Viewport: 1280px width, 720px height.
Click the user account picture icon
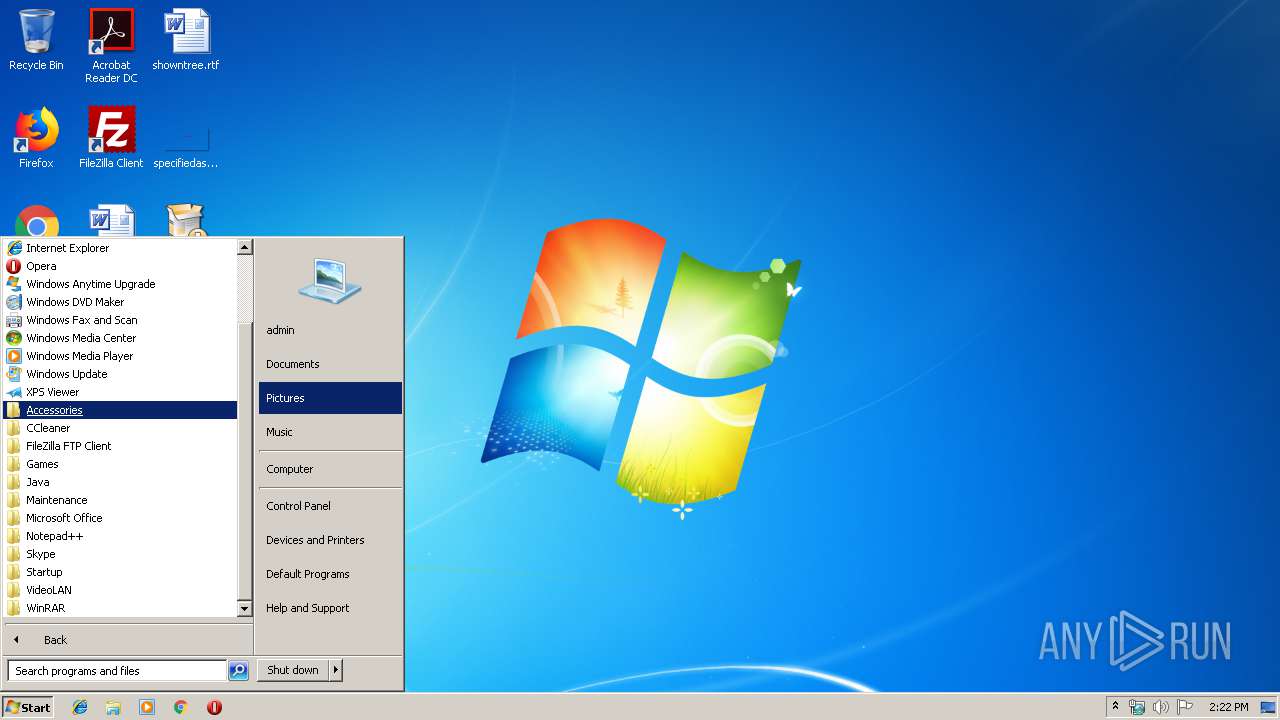(x=329, y=281)
